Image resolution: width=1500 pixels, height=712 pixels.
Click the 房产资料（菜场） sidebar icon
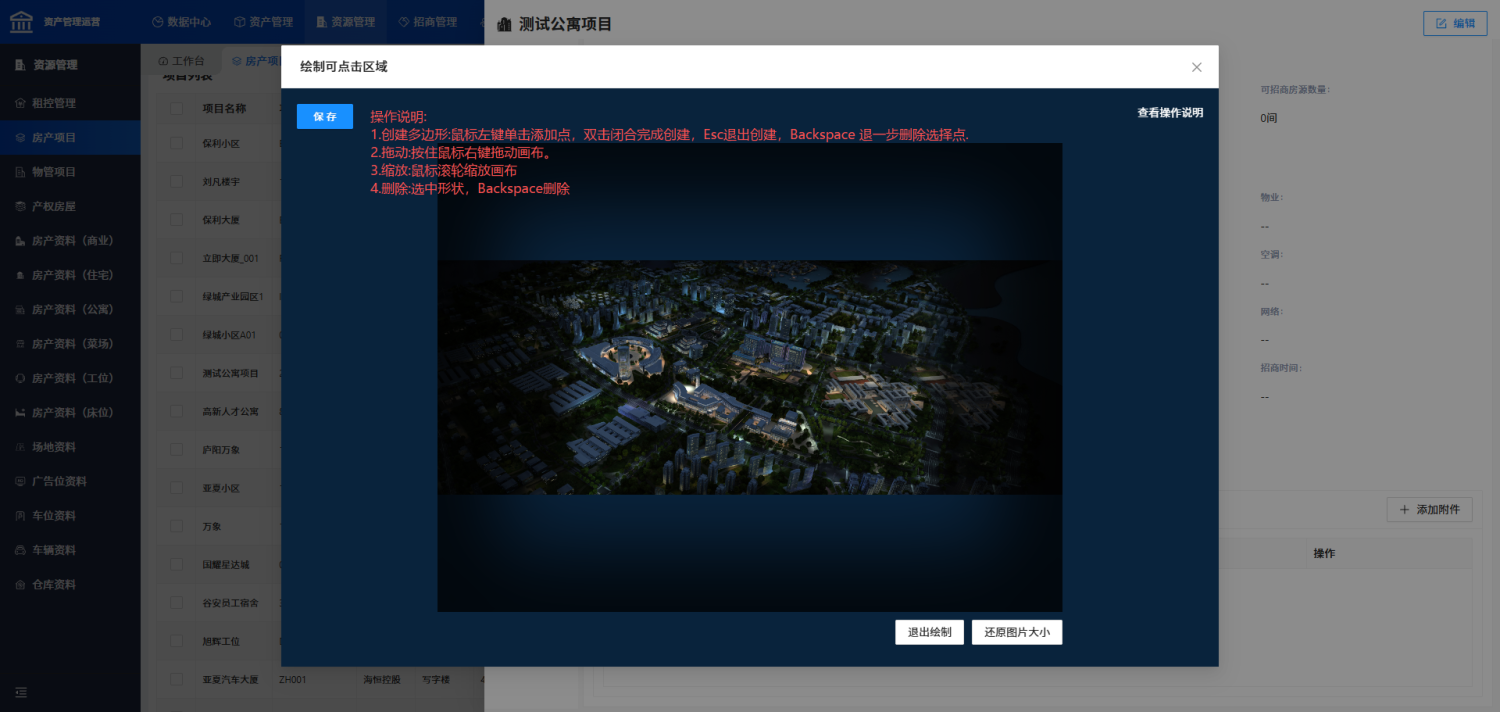click(x=20, y=344)
